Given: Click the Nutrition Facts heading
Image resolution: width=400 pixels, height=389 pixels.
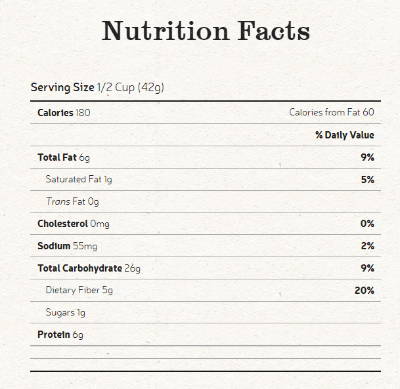Looking at the screenshot, I should pos(206,31).
